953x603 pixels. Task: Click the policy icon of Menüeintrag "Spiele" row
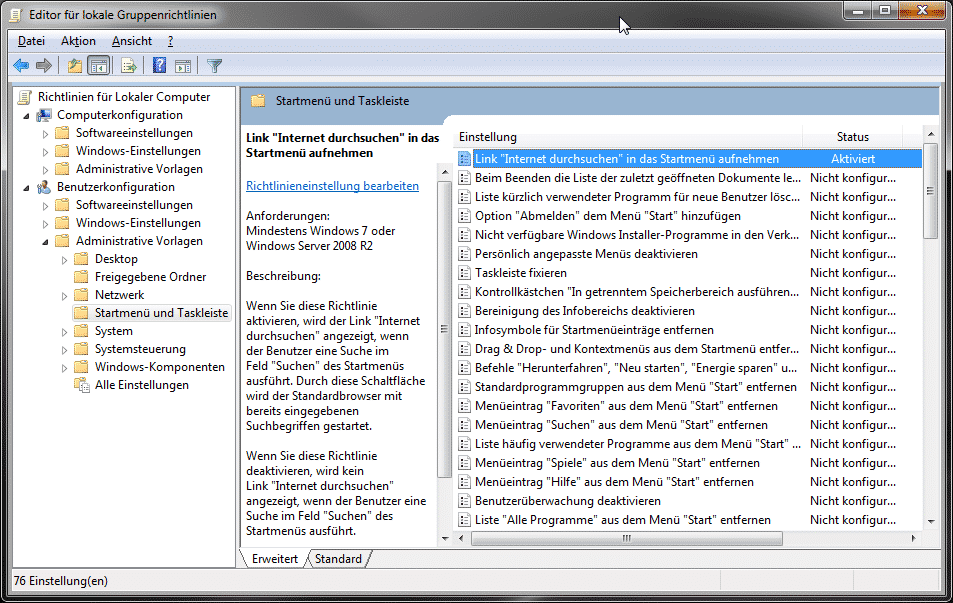point(464,463)
